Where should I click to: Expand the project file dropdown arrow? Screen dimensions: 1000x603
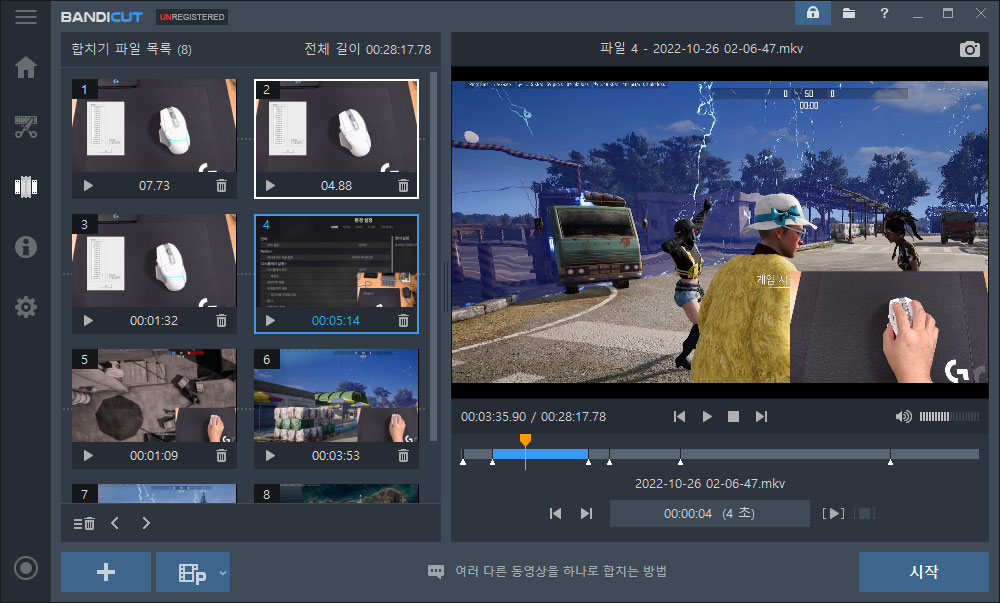[223, 572]
